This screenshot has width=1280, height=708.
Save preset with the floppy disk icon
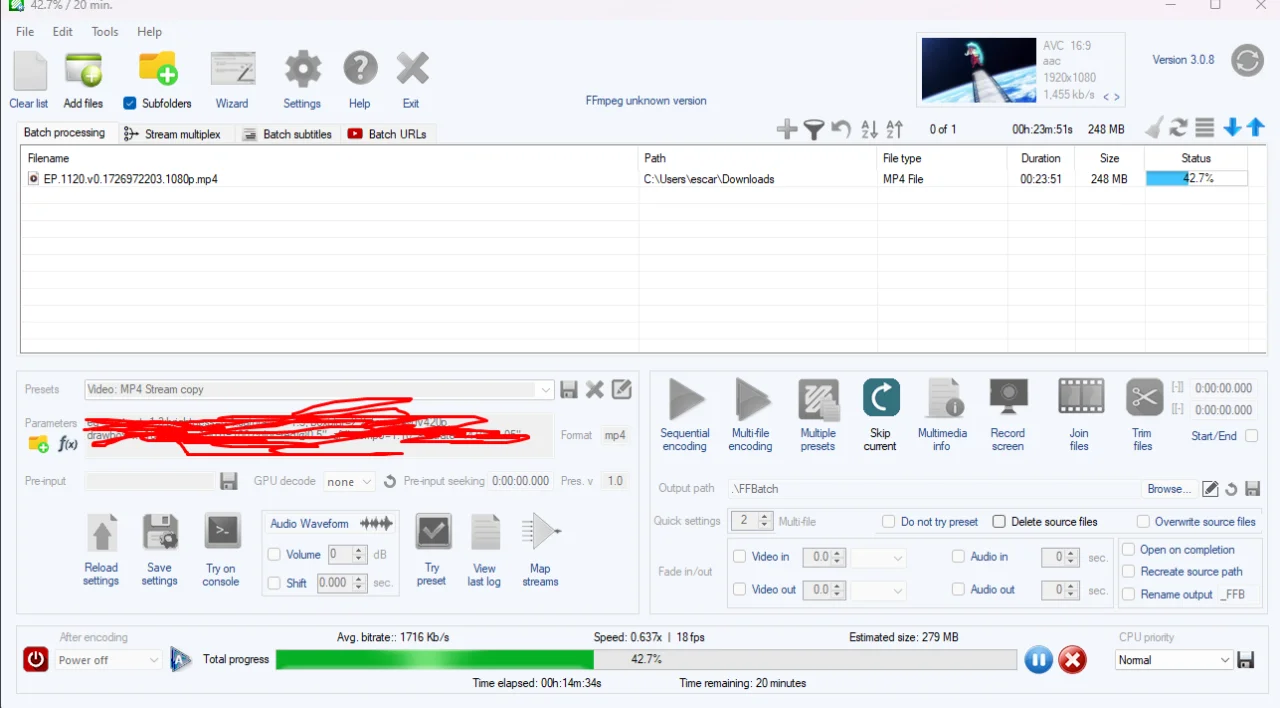point(569,390)
